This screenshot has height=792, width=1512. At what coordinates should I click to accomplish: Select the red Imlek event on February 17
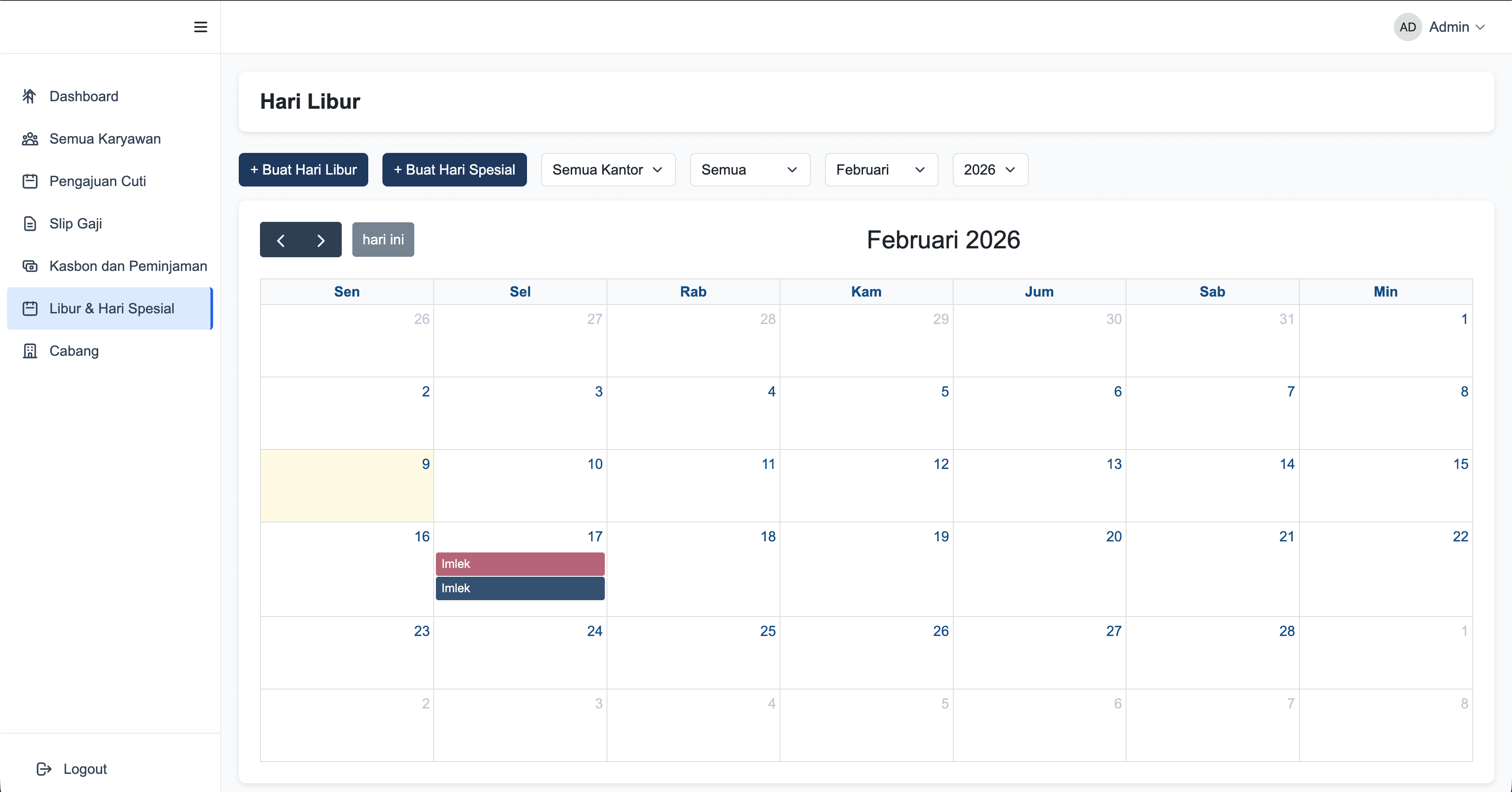point(519,563)
